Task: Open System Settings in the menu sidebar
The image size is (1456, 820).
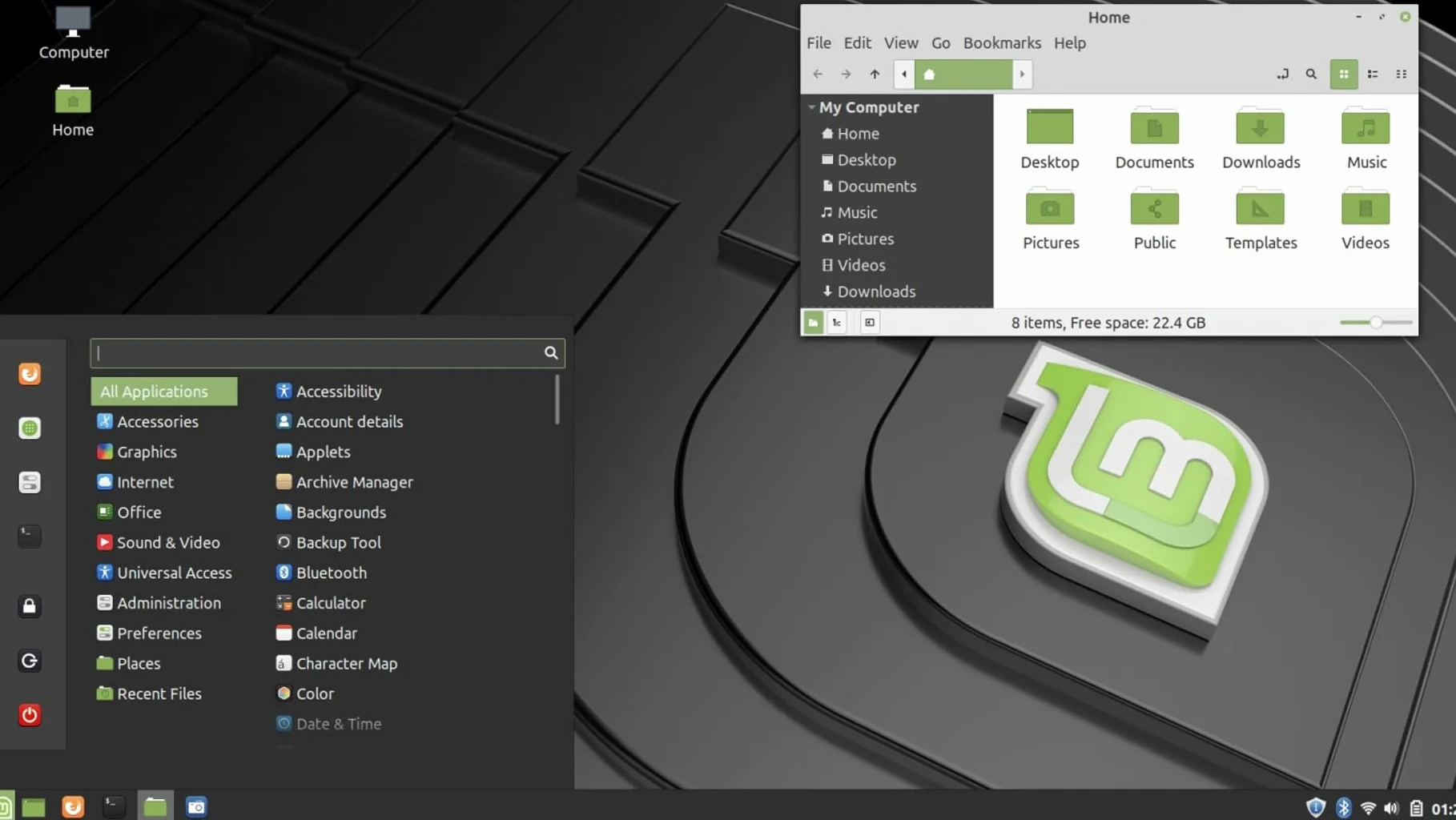Action: 30,482
